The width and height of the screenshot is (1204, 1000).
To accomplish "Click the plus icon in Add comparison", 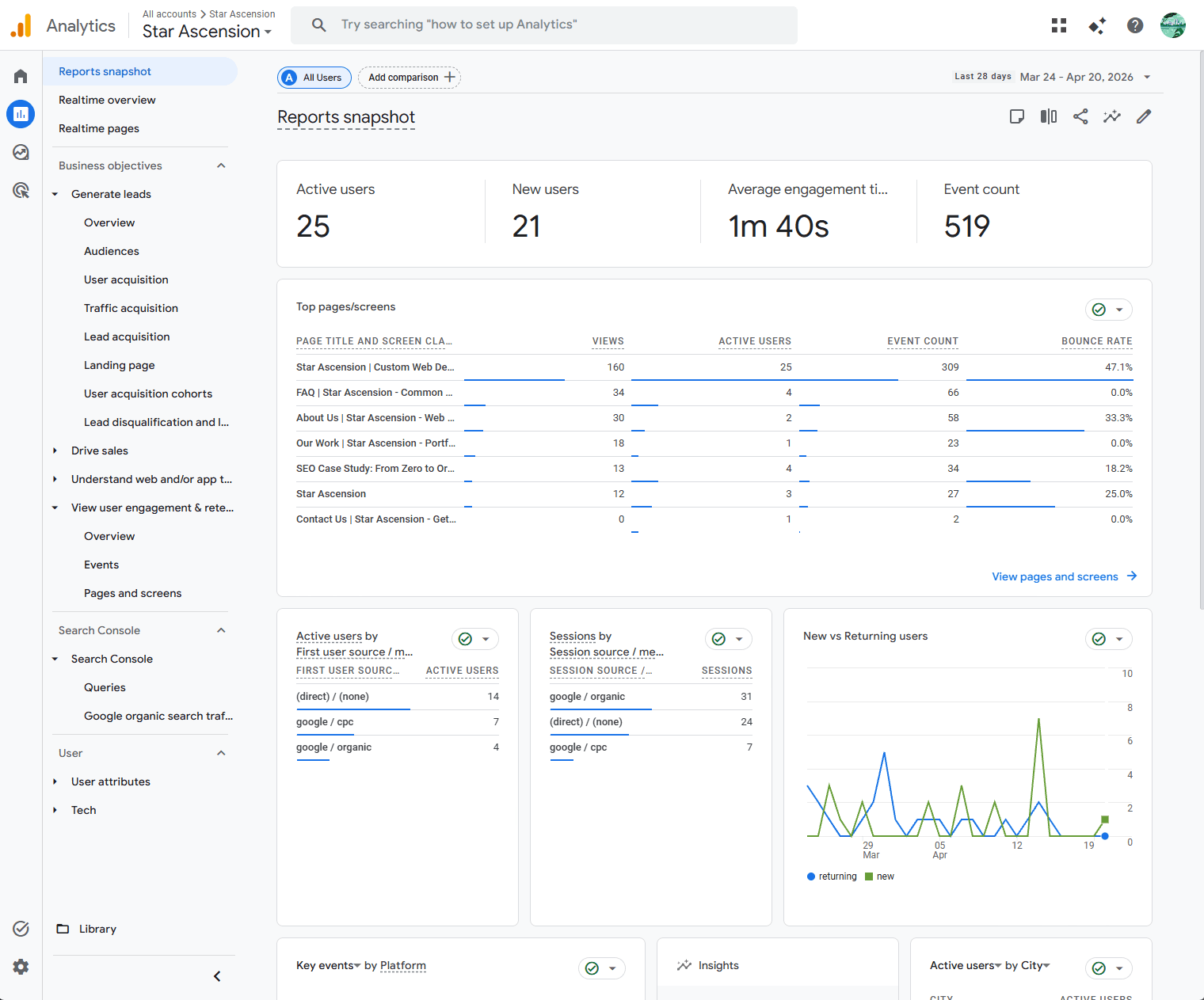I will point(450,77).
